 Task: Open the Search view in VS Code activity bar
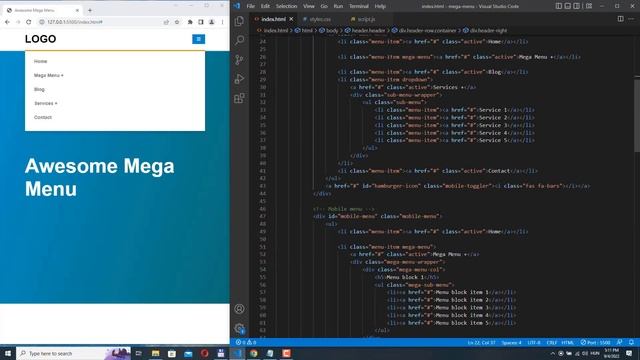pos(240,40)
